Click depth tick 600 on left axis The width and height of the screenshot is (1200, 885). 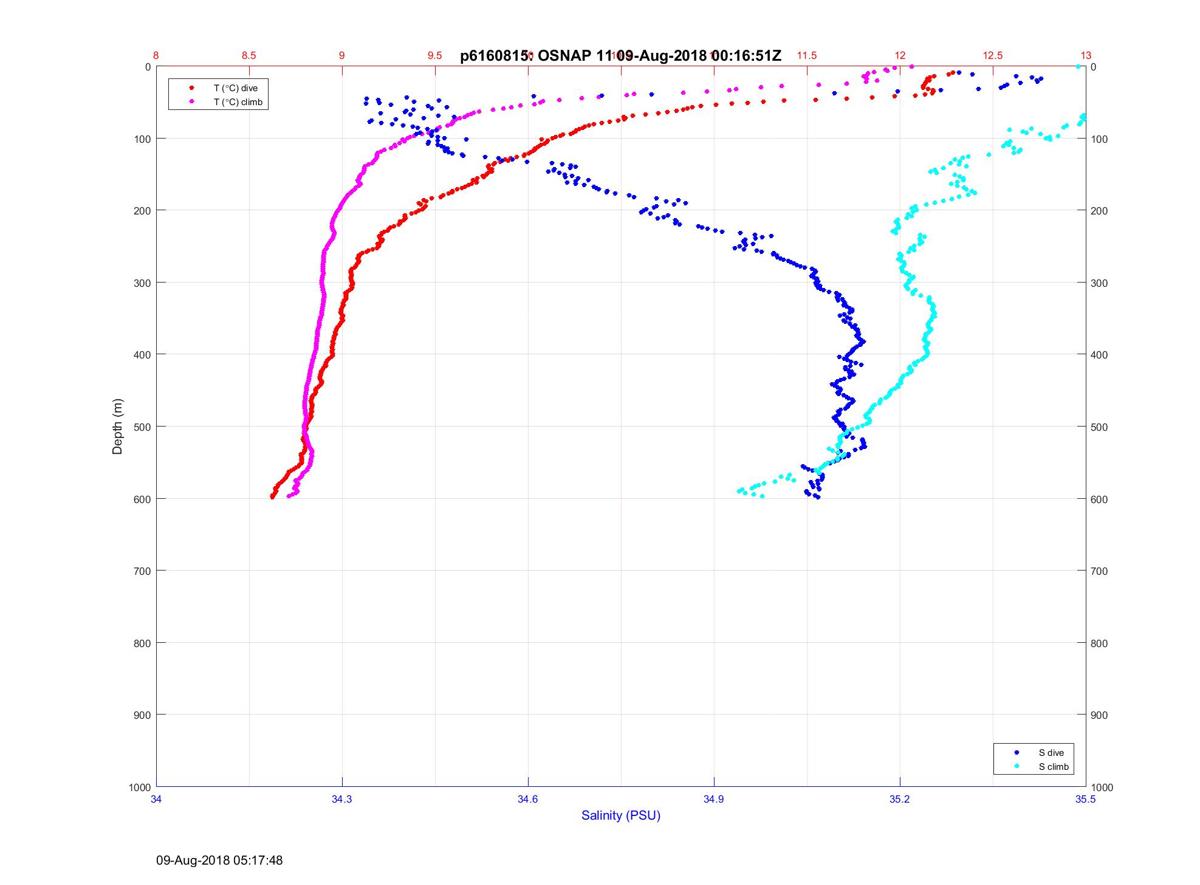point(141,499)
